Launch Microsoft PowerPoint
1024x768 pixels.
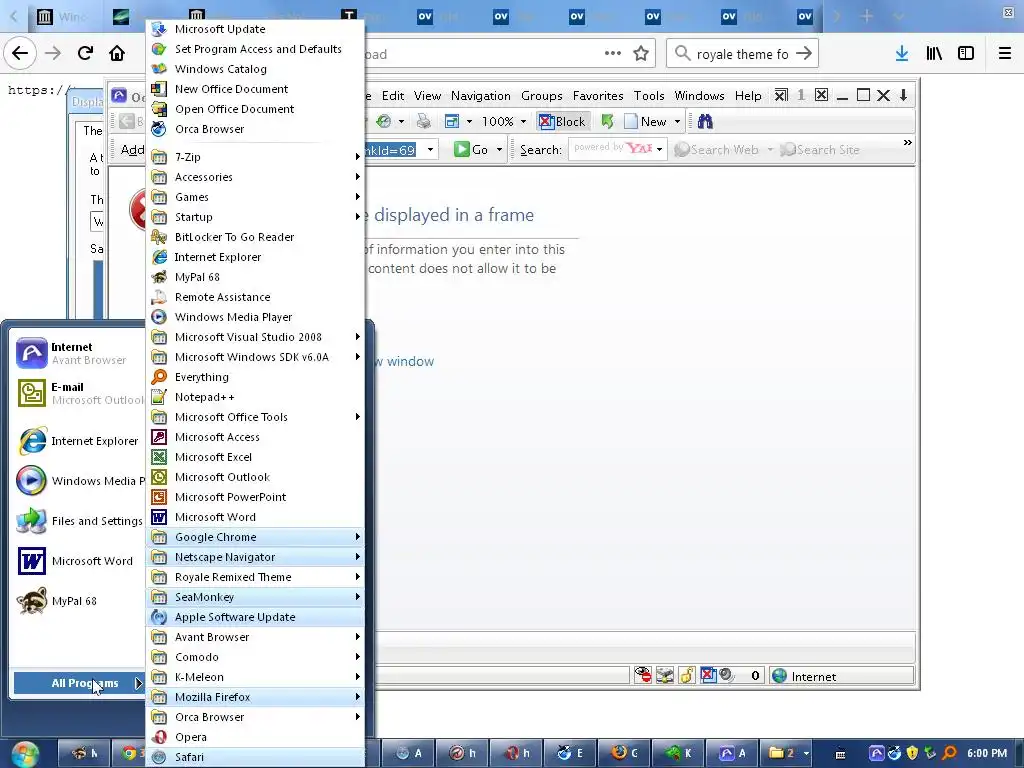[255, 497]
